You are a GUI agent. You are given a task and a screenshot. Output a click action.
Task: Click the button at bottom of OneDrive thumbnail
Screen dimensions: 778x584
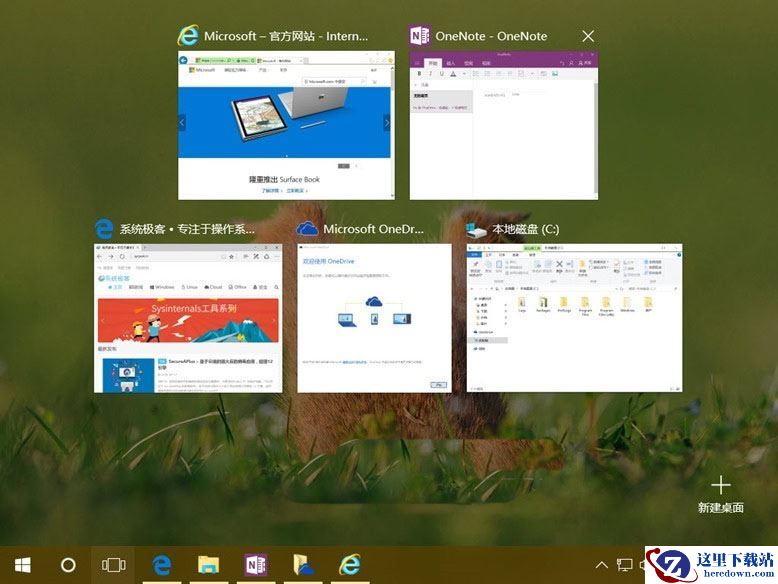coord(438,385)
